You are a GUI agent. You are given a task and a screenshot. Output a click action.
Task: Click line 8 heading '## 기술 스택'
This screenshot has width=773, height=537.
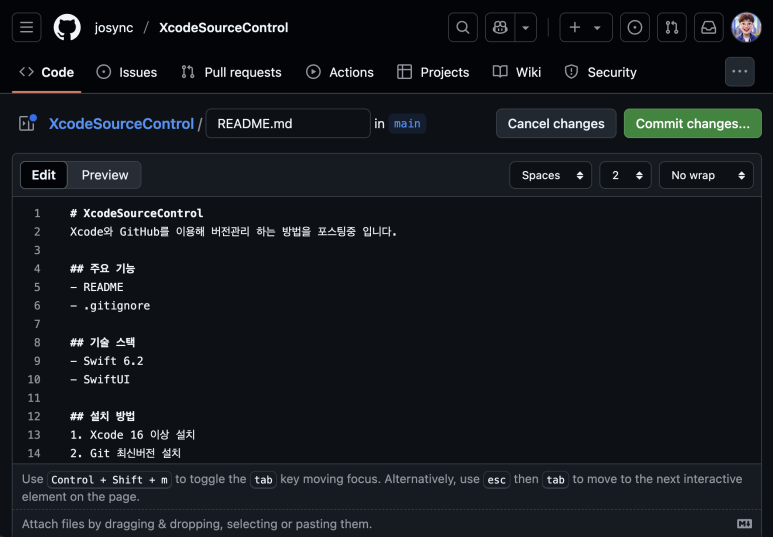tap(103, 343)
